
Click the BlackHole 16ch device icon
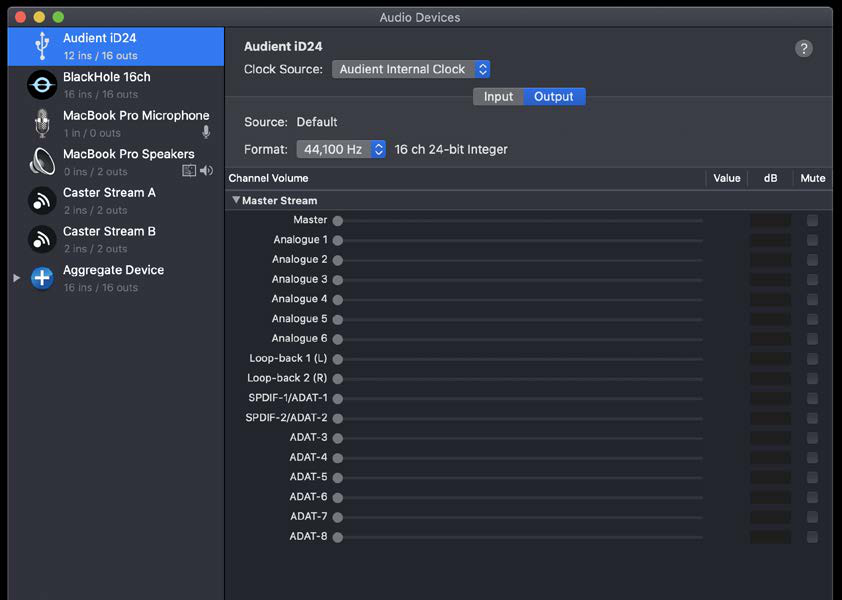42,85
